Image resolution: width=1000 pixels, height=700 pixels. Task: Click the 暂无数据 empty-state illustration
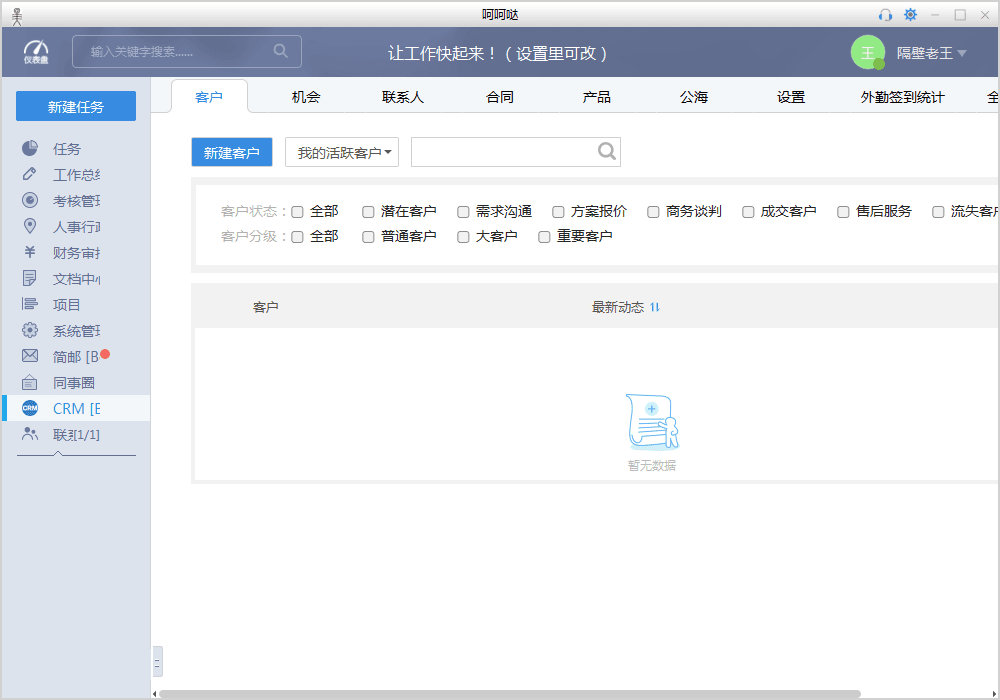click(x=652, y=422)
